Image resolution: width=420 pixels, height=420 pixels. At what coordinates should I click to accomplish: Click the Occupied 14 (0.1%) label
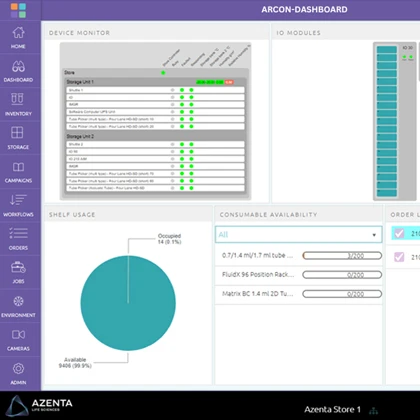pos(169,239)
